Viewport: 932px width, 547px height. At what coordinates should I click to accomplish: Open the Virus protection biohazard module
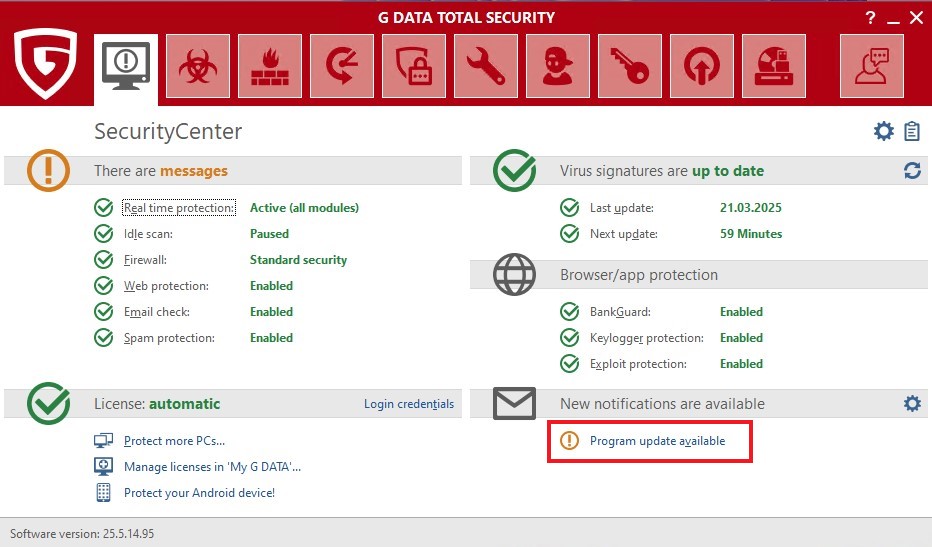pos(198,66)
